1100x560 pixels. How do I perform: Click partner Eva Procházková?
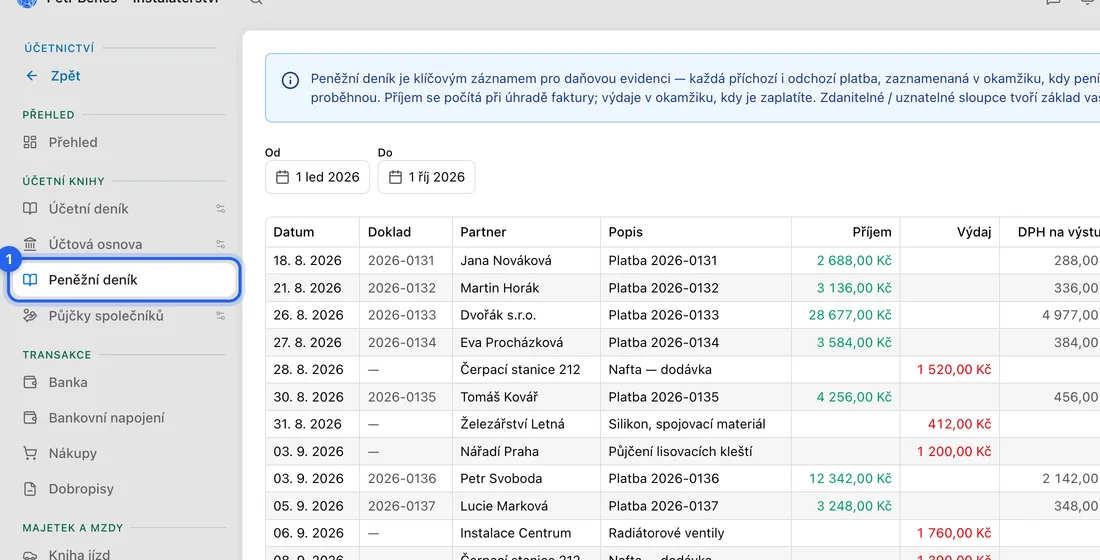(x=511, y=342)
